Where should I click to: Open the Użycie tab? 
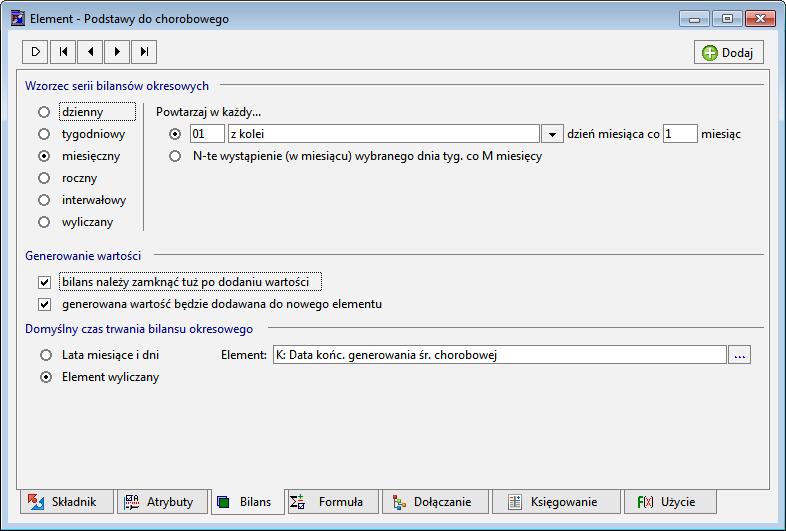coord(670,502)
